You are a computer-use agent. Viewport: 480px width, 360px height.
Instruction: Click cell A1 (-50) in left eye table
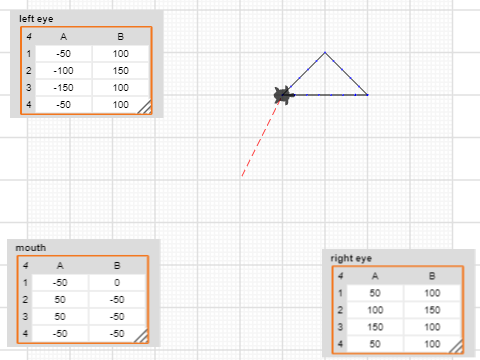(x=63, y=54)
